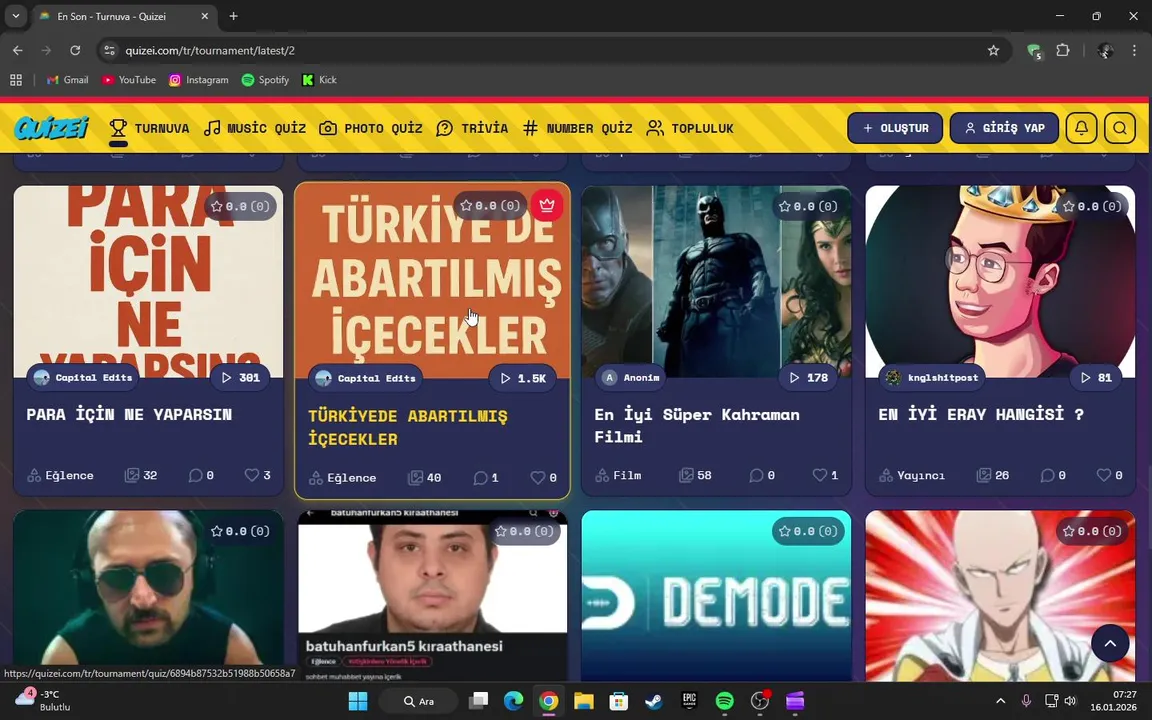Click the Film category label

click(619, 475)
